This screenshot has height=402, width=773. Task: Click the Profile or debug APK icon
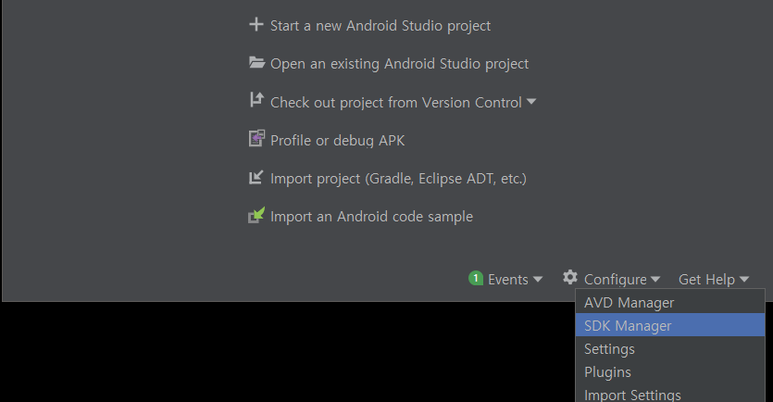point(256,138)
